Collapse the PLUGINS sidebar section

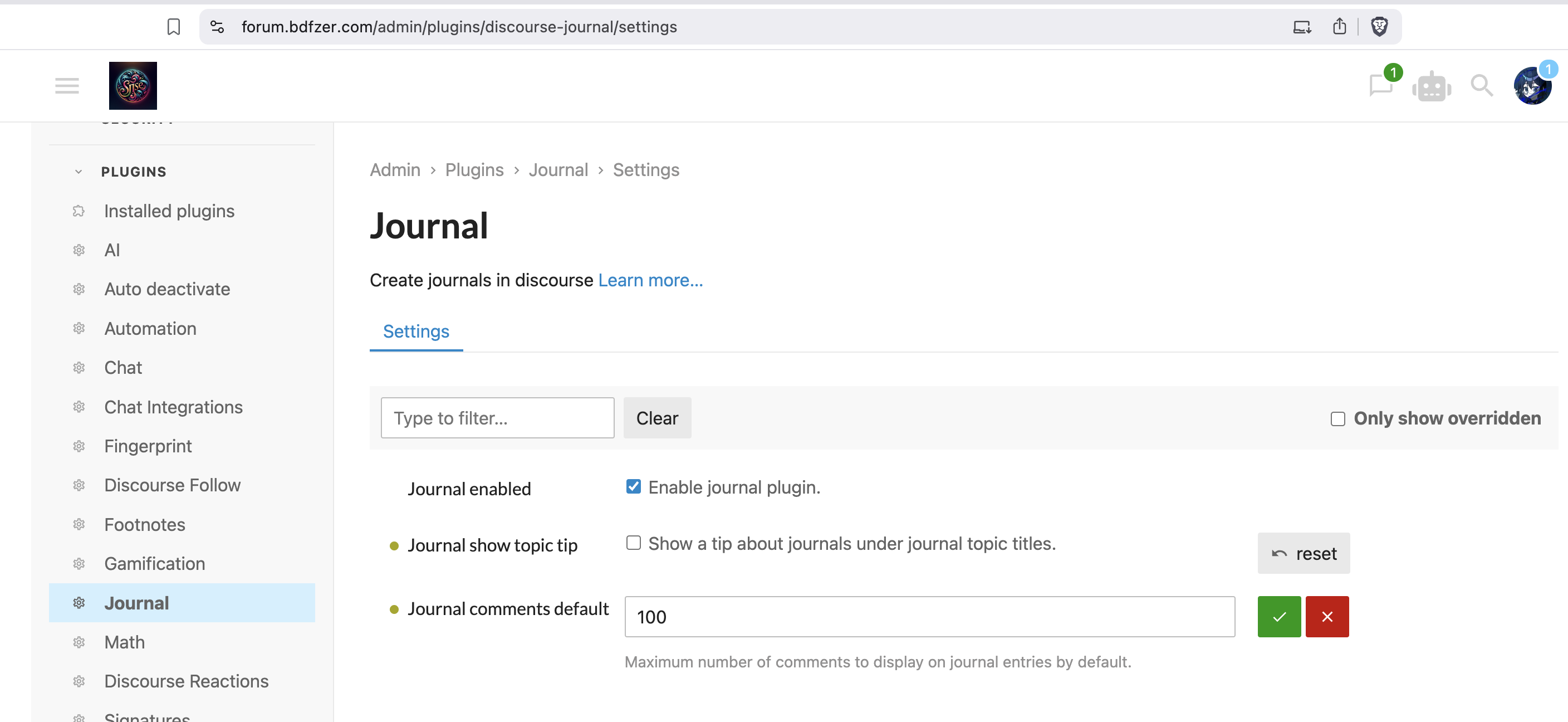[79, 172]
